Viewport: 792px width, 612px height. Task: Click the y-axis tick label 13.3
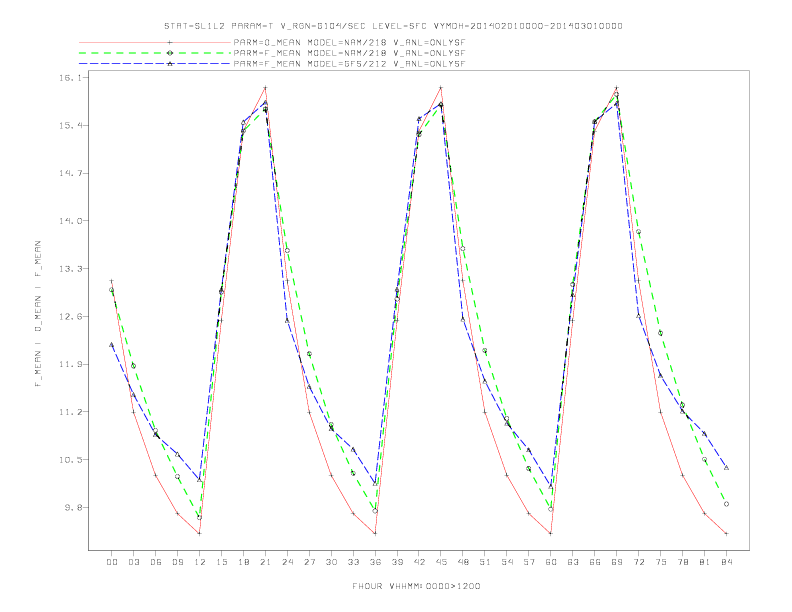70,269
